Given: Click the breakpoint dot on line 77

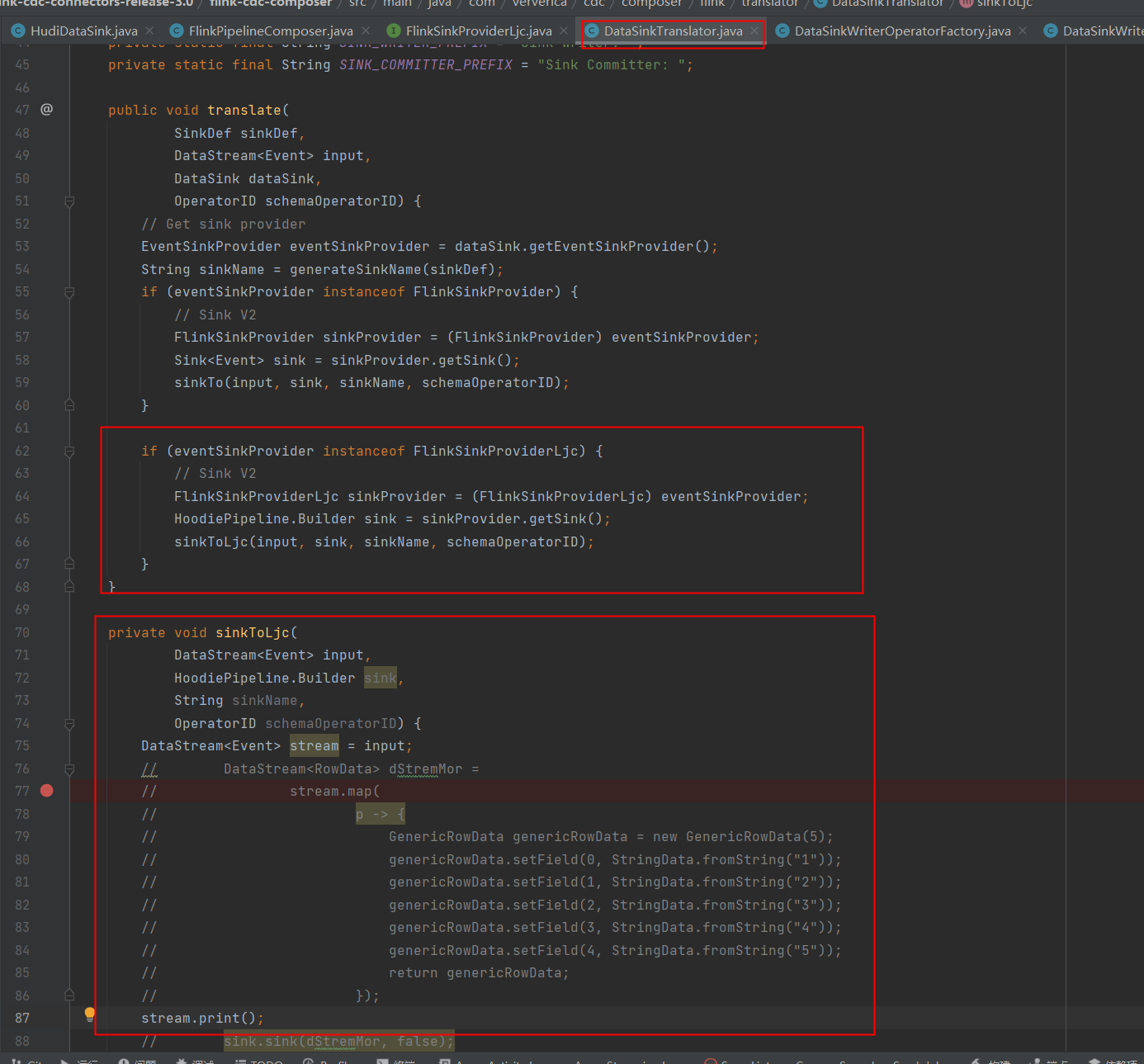Looking at the screenshot, I should point(47,791).
